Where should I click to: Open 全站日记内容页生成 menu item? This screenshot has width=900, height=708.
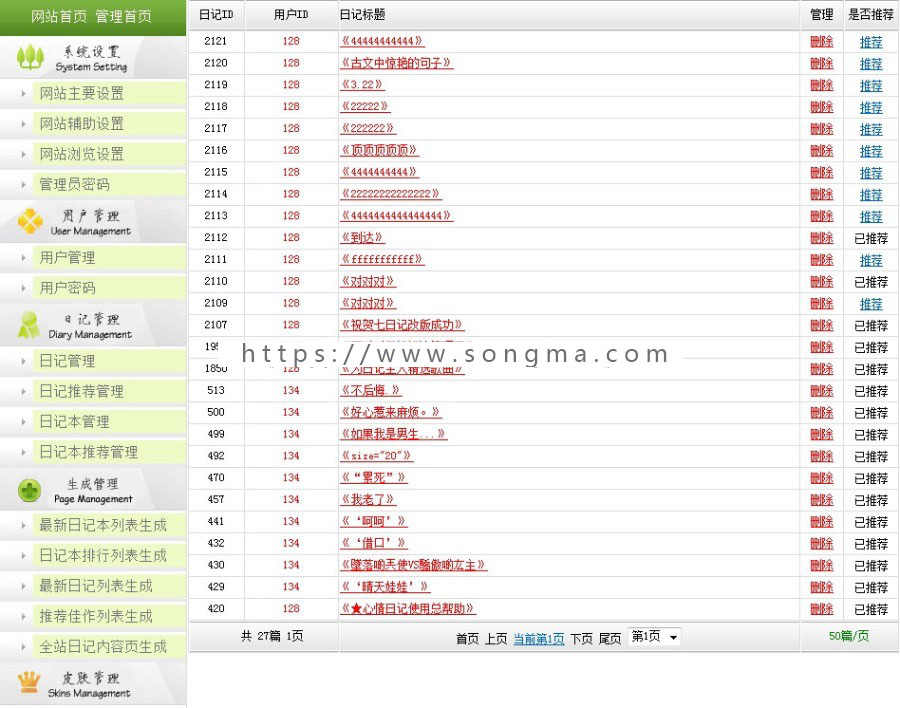(103, 647)
